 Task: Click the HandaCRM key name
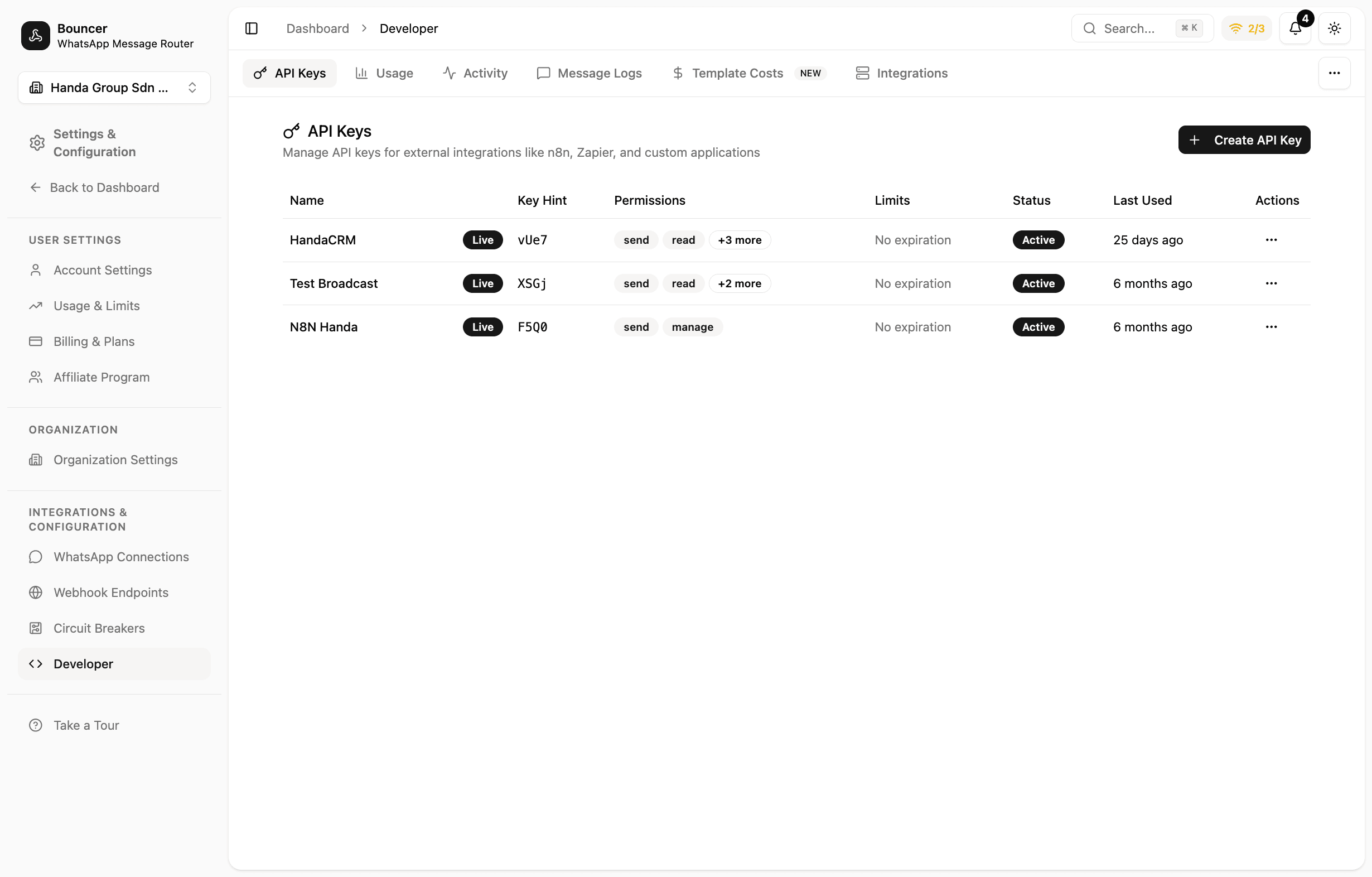point(322,240)
